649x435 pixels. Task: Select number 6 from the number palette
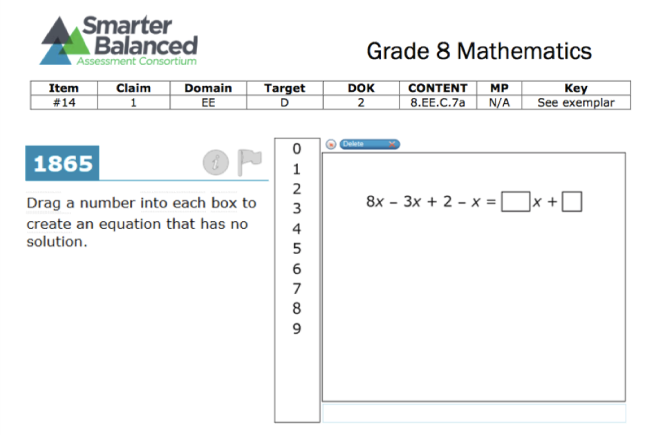point(297,269)
